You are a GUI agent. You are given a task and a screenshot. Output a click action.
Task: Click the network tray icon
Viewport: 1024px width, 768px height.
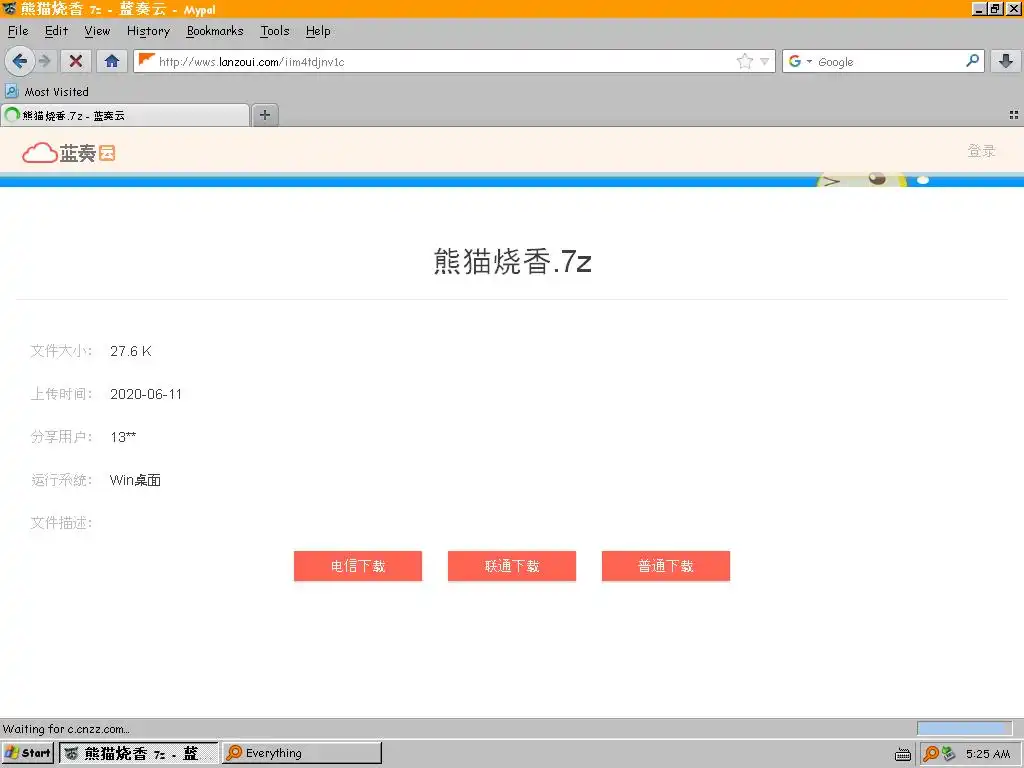(948, 754)
